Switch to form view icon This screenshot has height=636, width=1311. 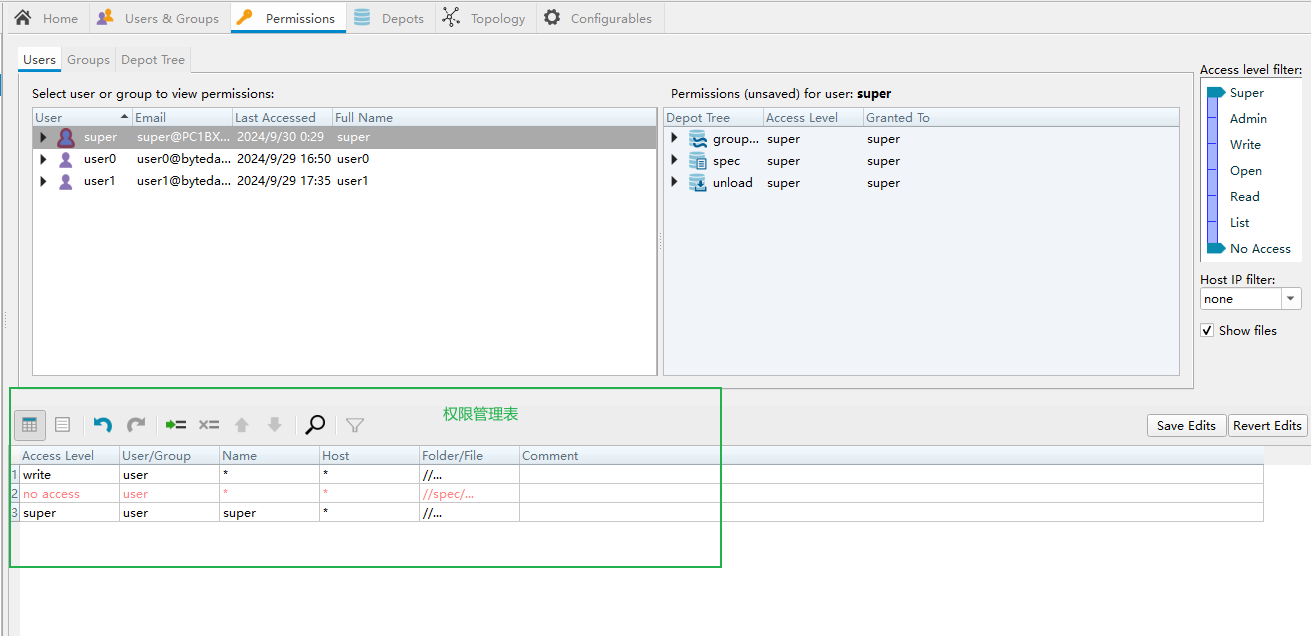point(62,425)
